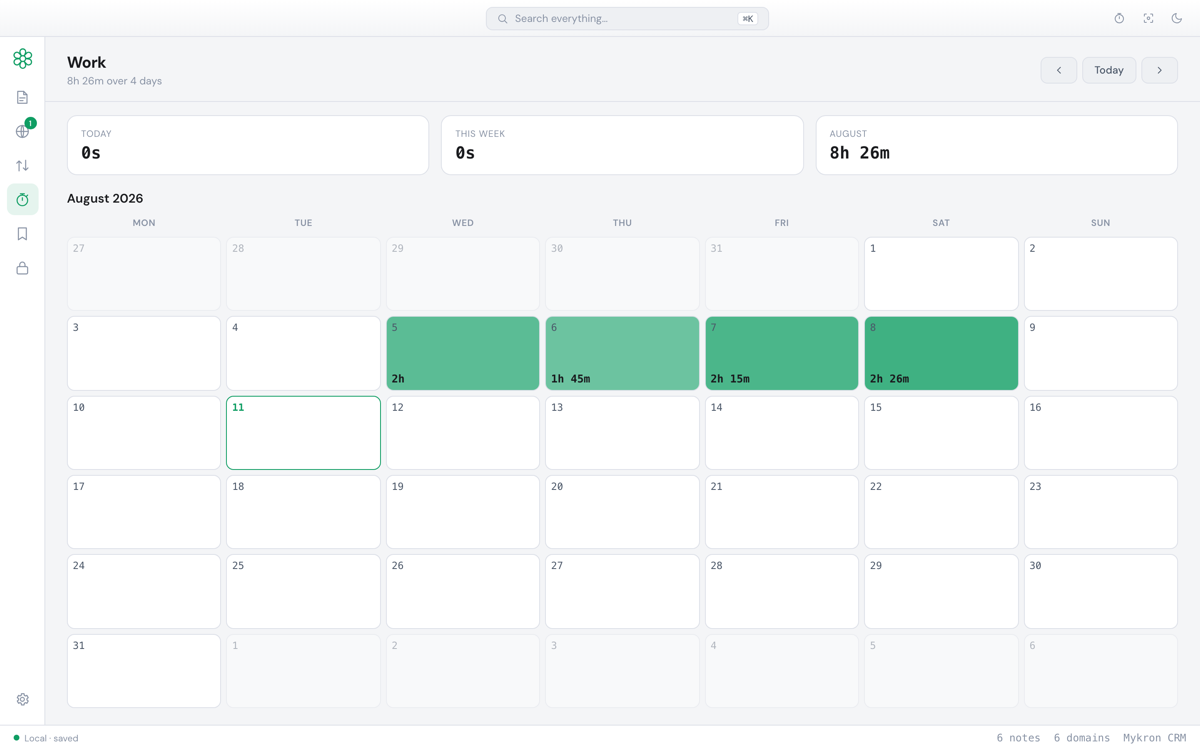Click the THIS WEEK summary card
Image resolution: width=1200 pixels, height=750 pixels.
coord(622,145)
